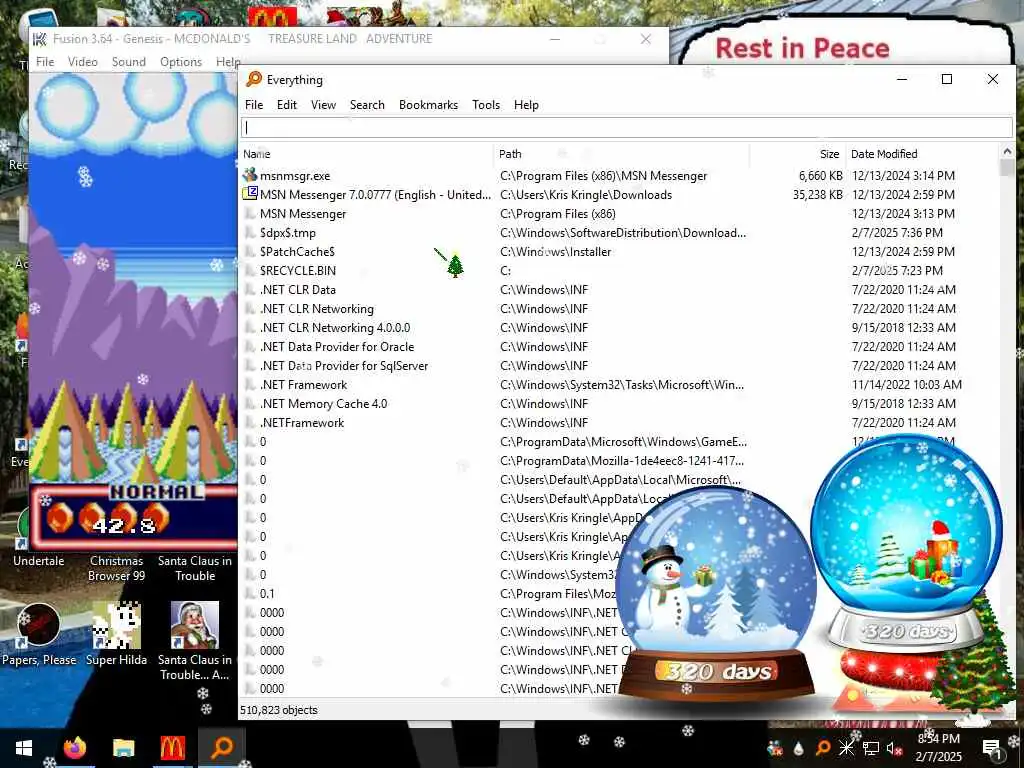The width and height of the screenshot is (1024, 768).
Task: Sort results by the Name column header
Action: (366, 154)
